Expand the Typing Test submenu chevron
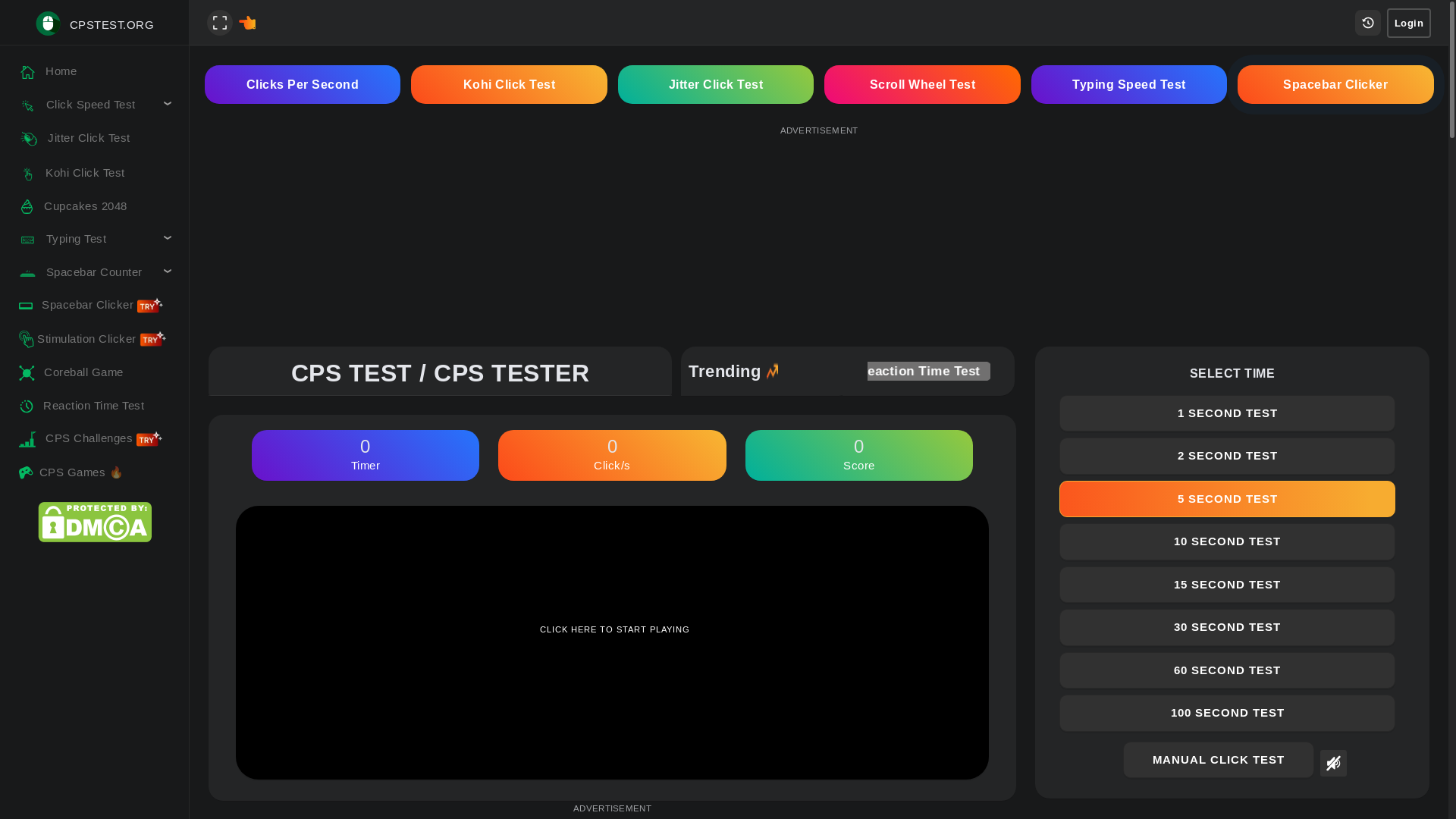The image size is (1456, 819). pyautogui.click(x=168, y=238)
